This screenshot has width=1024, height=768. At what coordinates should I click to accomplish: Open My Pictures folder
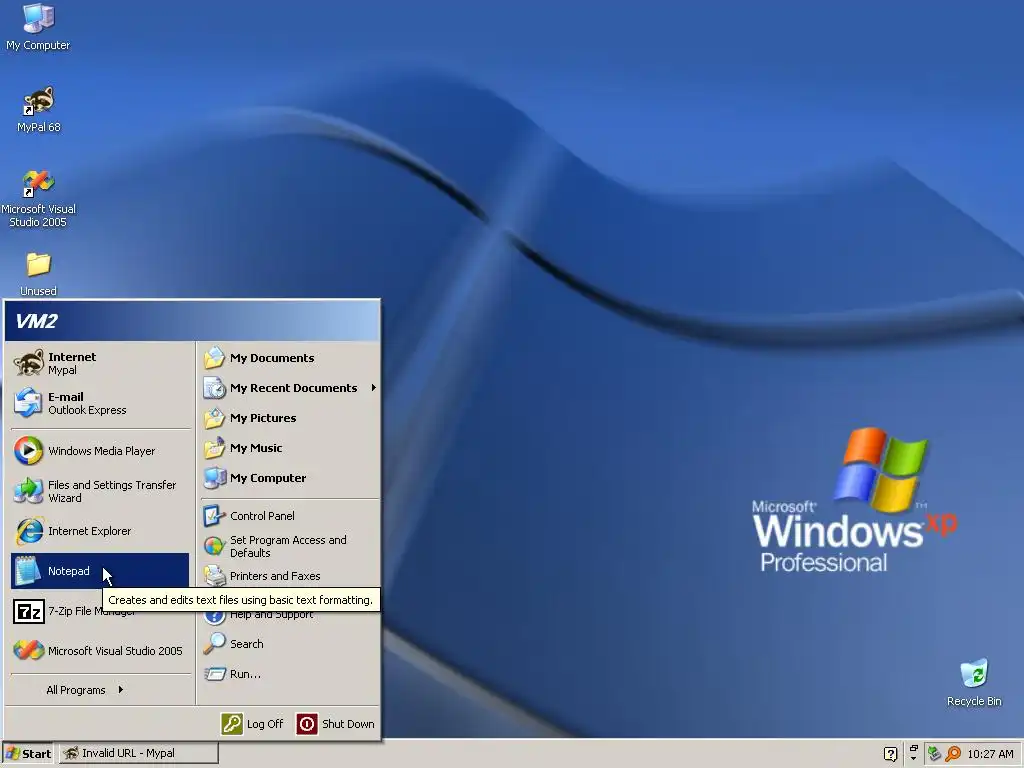pyautogui.click(x=290, y=418)
